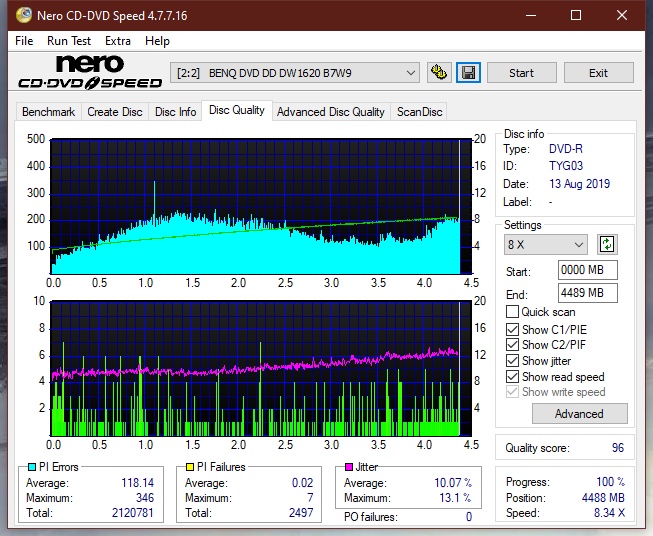Maximize the Nero CD-DVD Speed window
Image resolution: width=653 pixels, height=536 pixels.
coord(576,15)
